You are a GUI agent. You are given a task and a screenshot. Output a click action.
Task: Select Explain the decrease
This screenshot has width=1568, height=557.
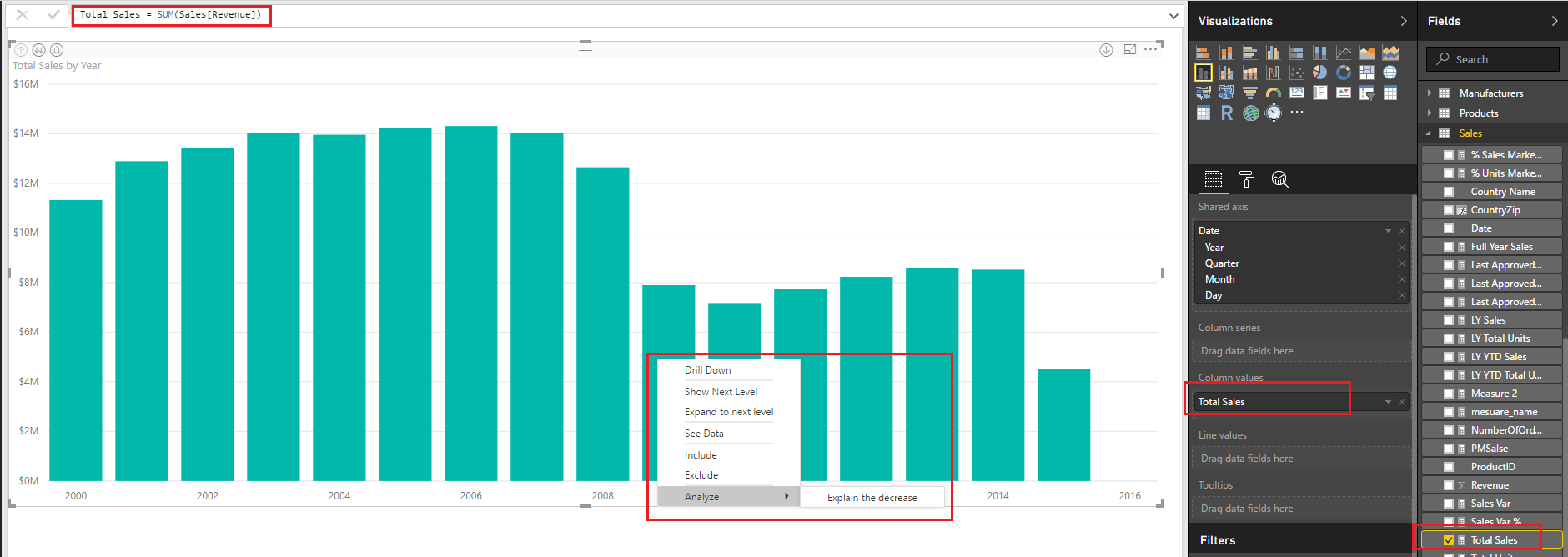click(x=872, y=498)
